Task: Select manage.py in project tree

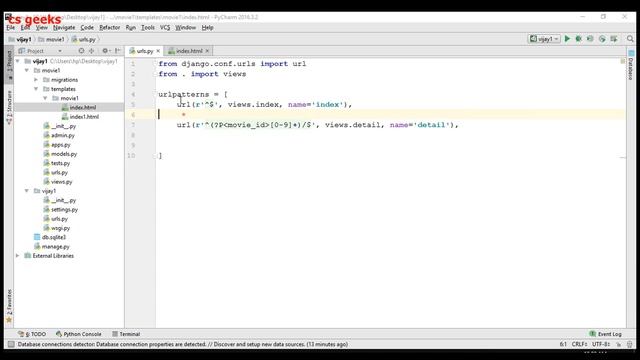Action: [56, 247]
